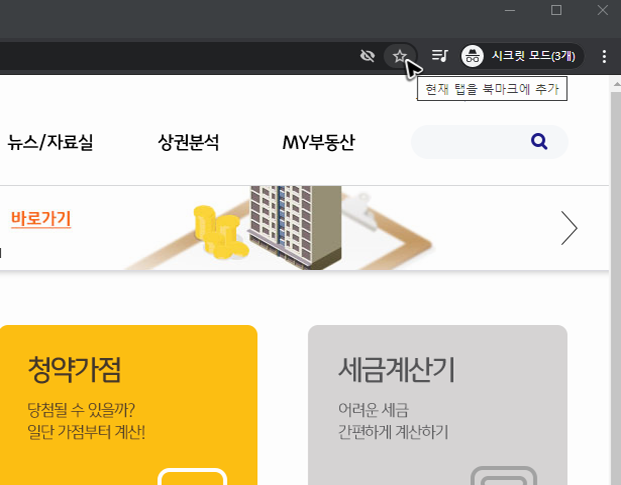621x485 pixels.
Task: Open the gray 세금계산기 card
Action: 438,405
